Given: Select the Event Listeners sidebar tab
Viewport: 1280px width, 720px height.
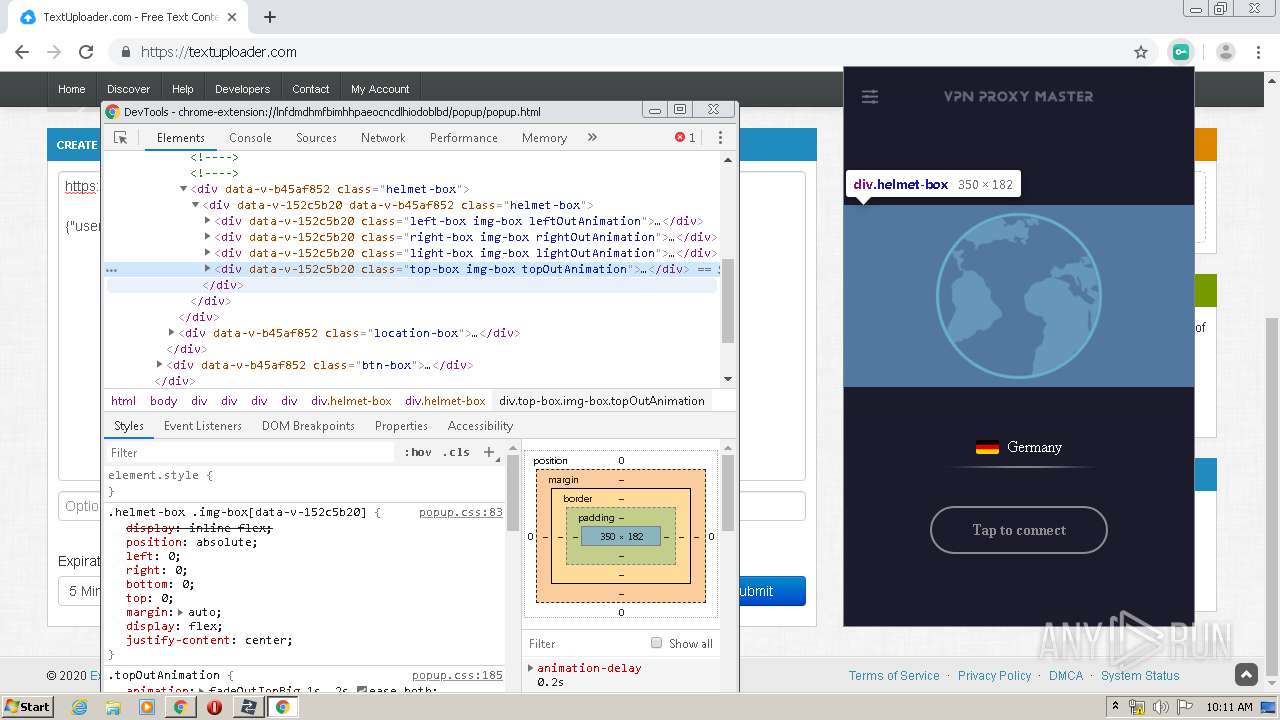Looking at the screenshot, I should click(203, 426).
